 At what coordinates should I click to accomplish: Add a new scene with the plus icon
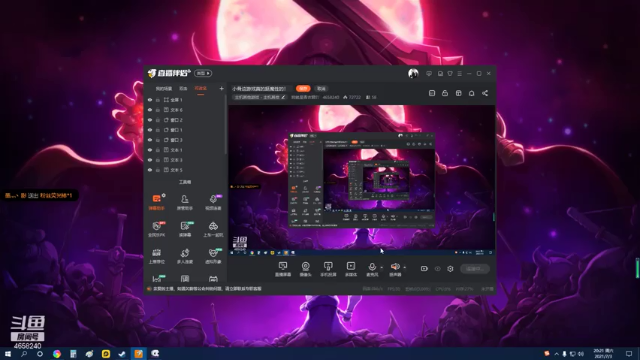[221, 89]
